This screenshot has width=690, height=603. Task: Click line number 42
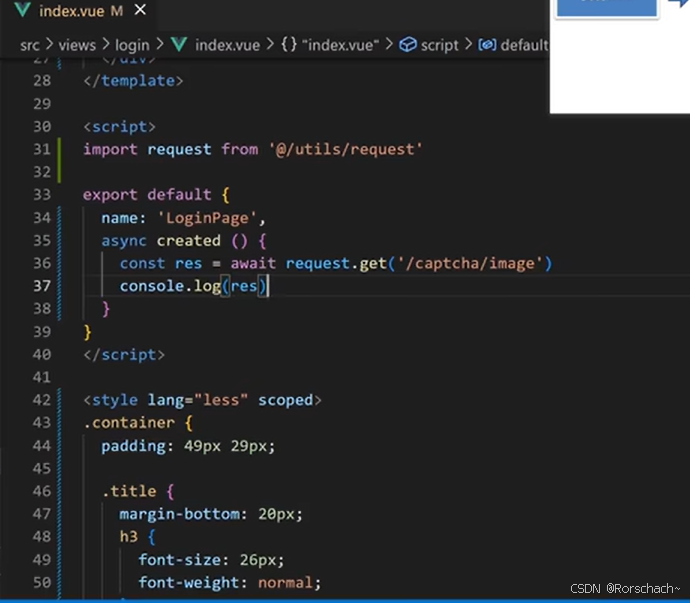(42, 400)
